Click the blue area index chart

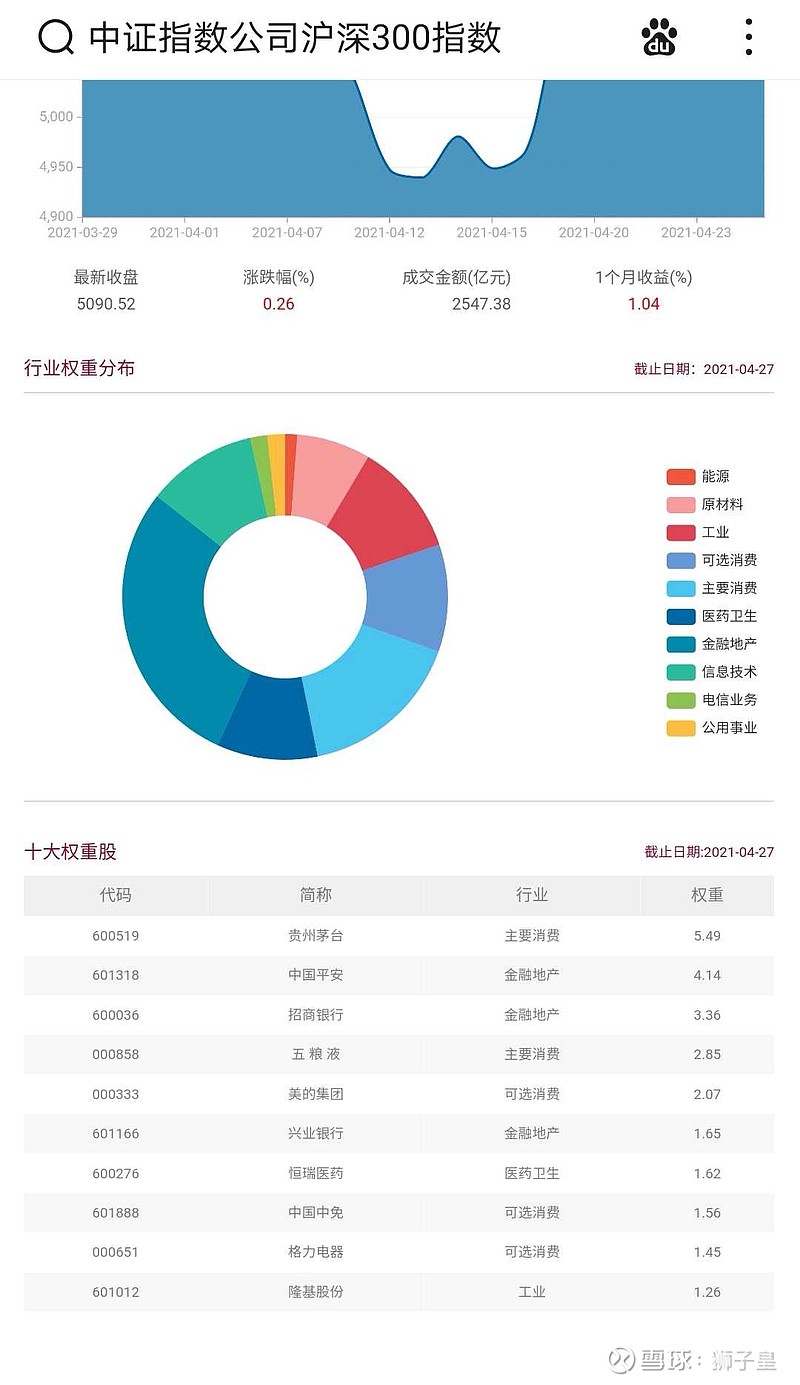(x=423, y=148)
